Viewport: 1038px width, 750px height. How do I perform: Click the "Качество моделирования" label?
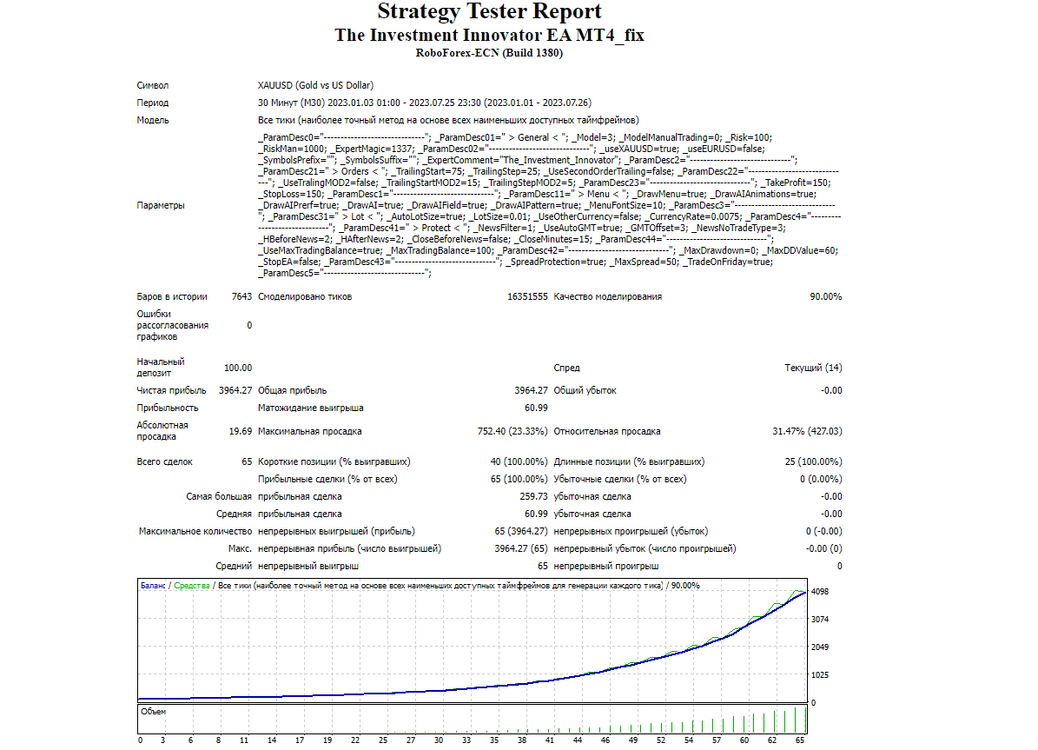tap(608, 297)
